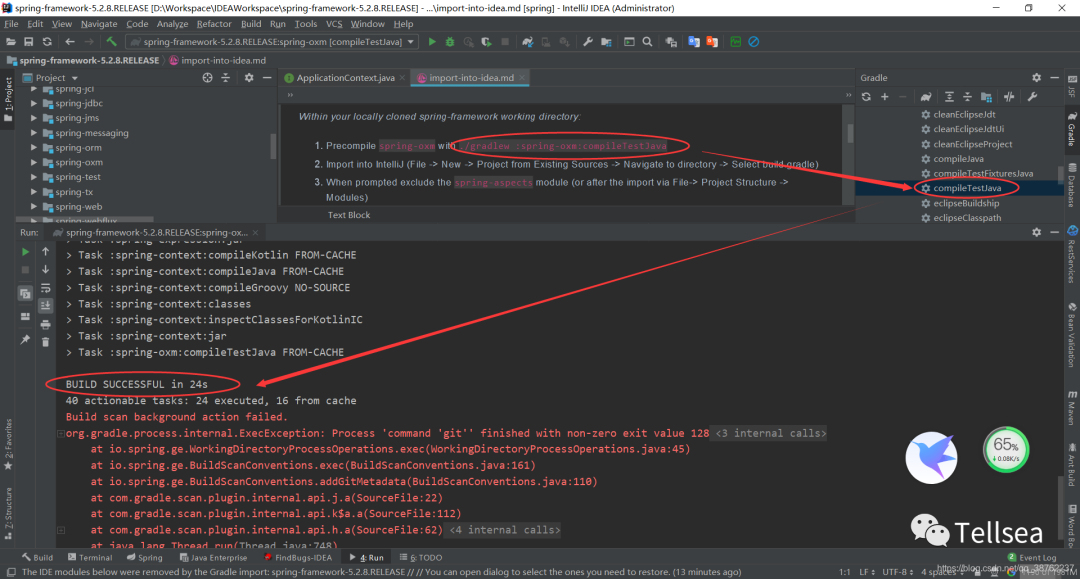Viewport: 1080px width, 579px height.
Task: Expand the spring-web module
Action: click(34, 207)
